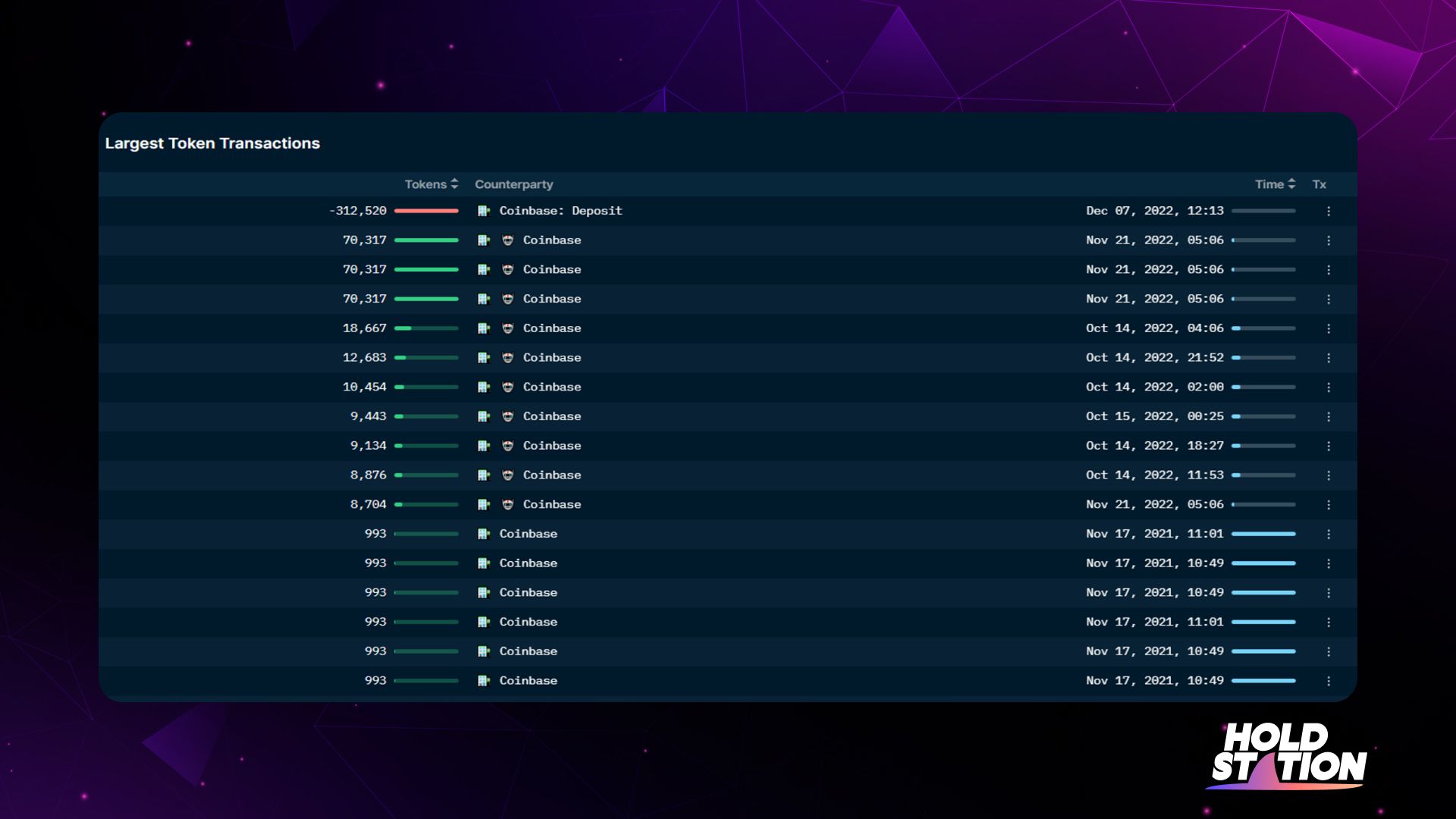This screenshot has width=1456, height=819.
Task: Click the Oct 14, 2022, 11:53 timestamp
Action: click(x=1155, y=475)
